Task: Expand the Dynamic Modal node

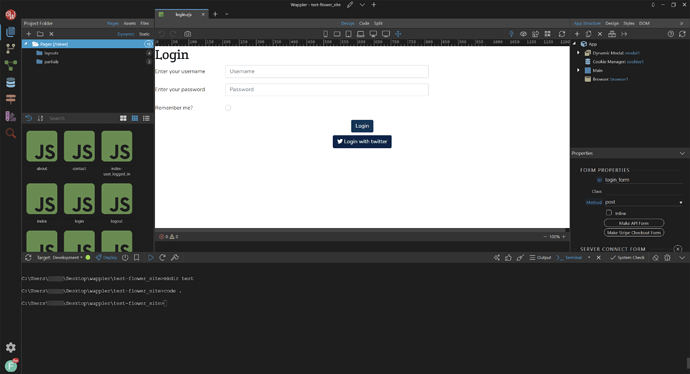Action: pos(579,53)
